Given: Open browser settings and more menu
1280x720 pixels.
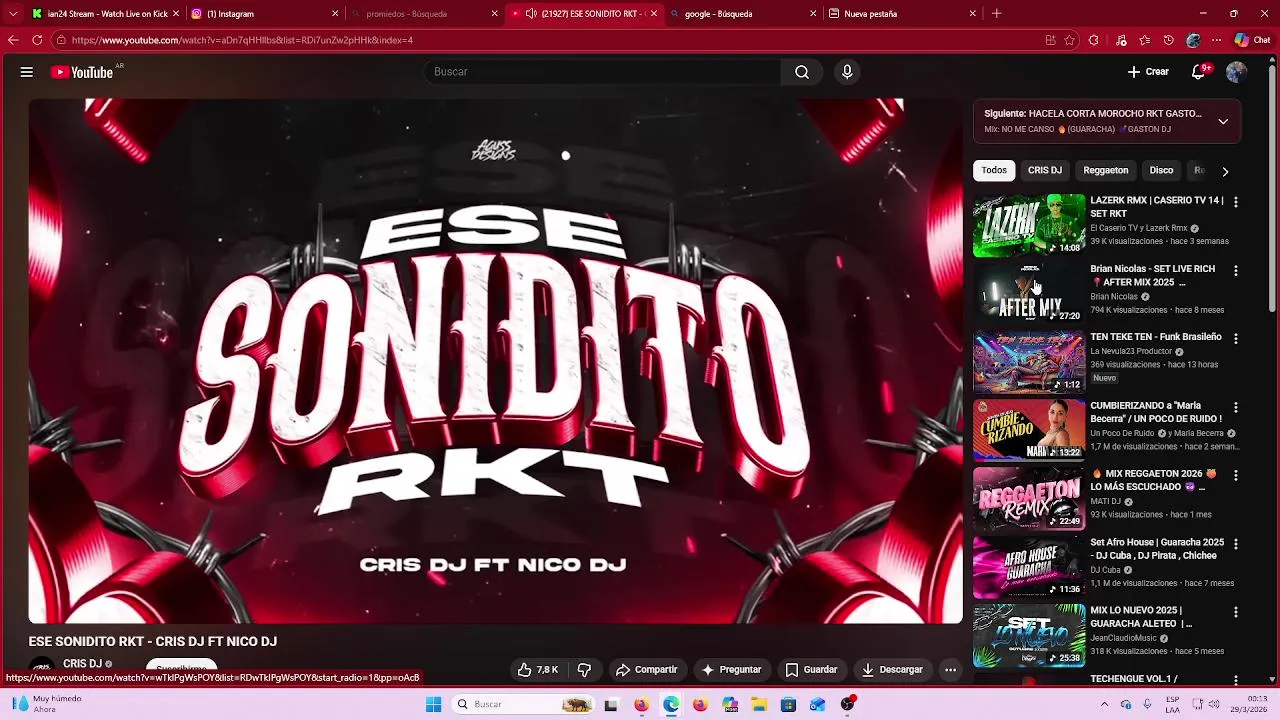Looking at the screenshot, I should [1216, 40].
